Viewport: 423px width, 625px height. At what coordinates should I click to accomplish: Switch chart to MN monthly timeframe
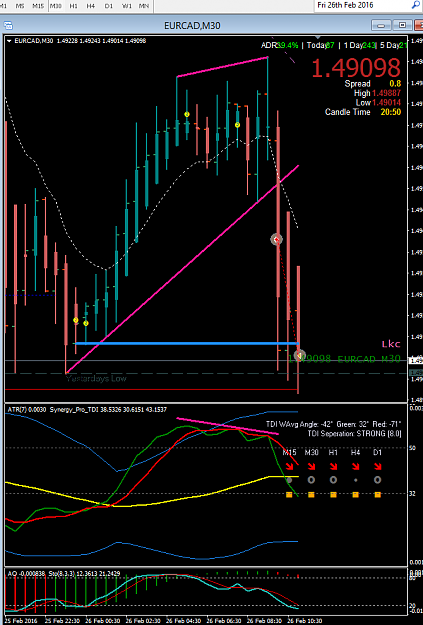[x=144, y=6]
